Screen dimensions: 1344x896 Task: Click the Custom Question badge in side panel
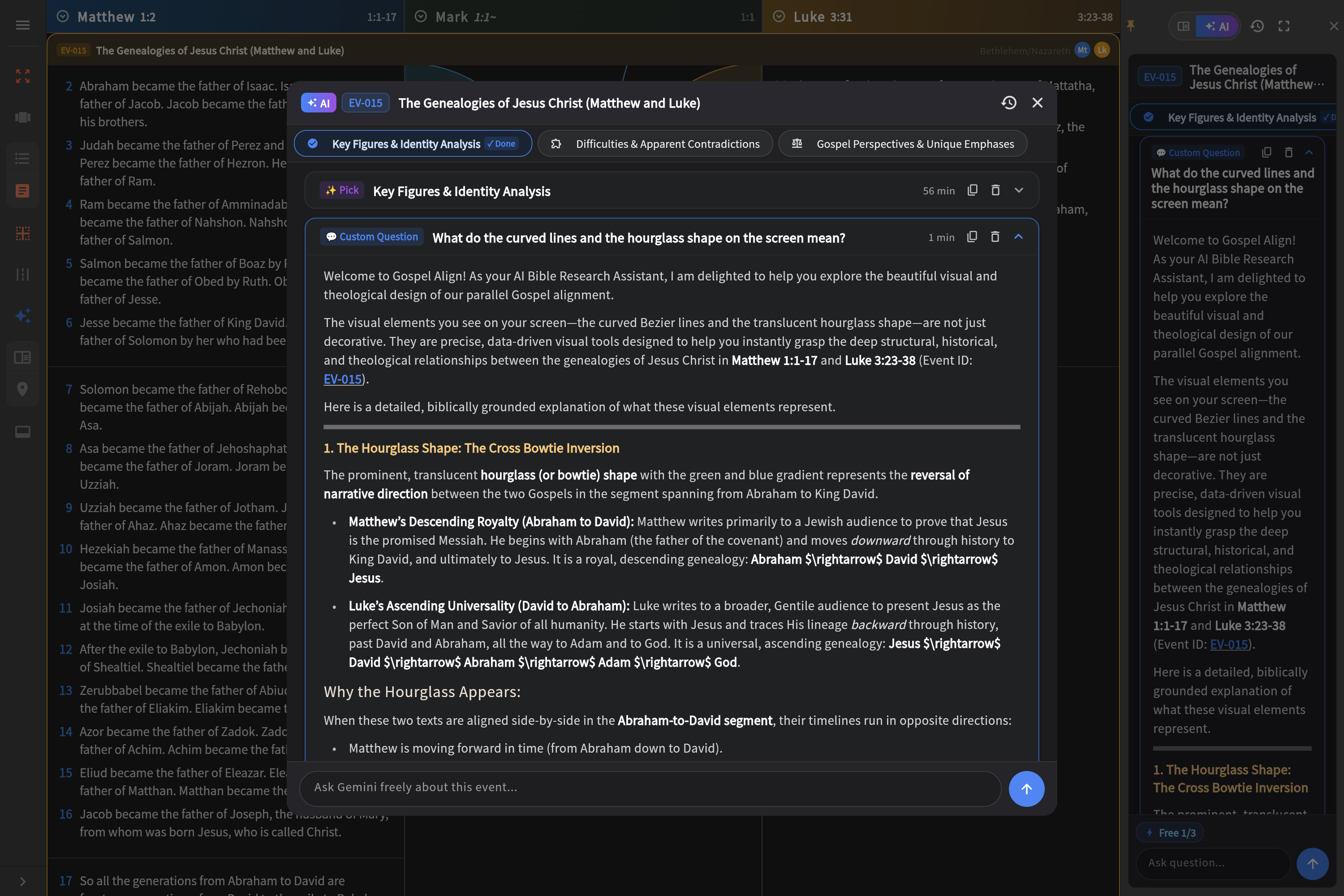pos(1198,153)
